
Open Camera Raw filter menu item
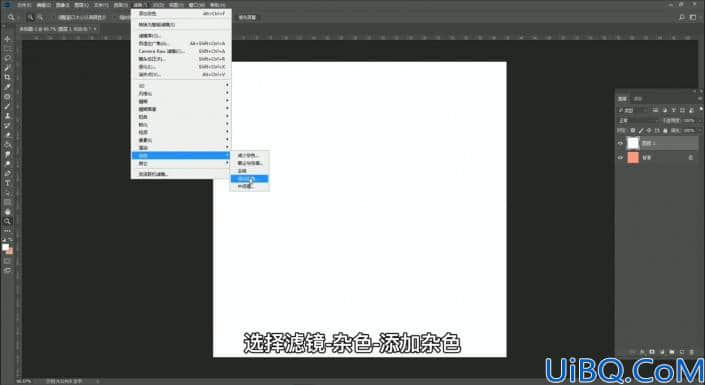coord(181,51)
